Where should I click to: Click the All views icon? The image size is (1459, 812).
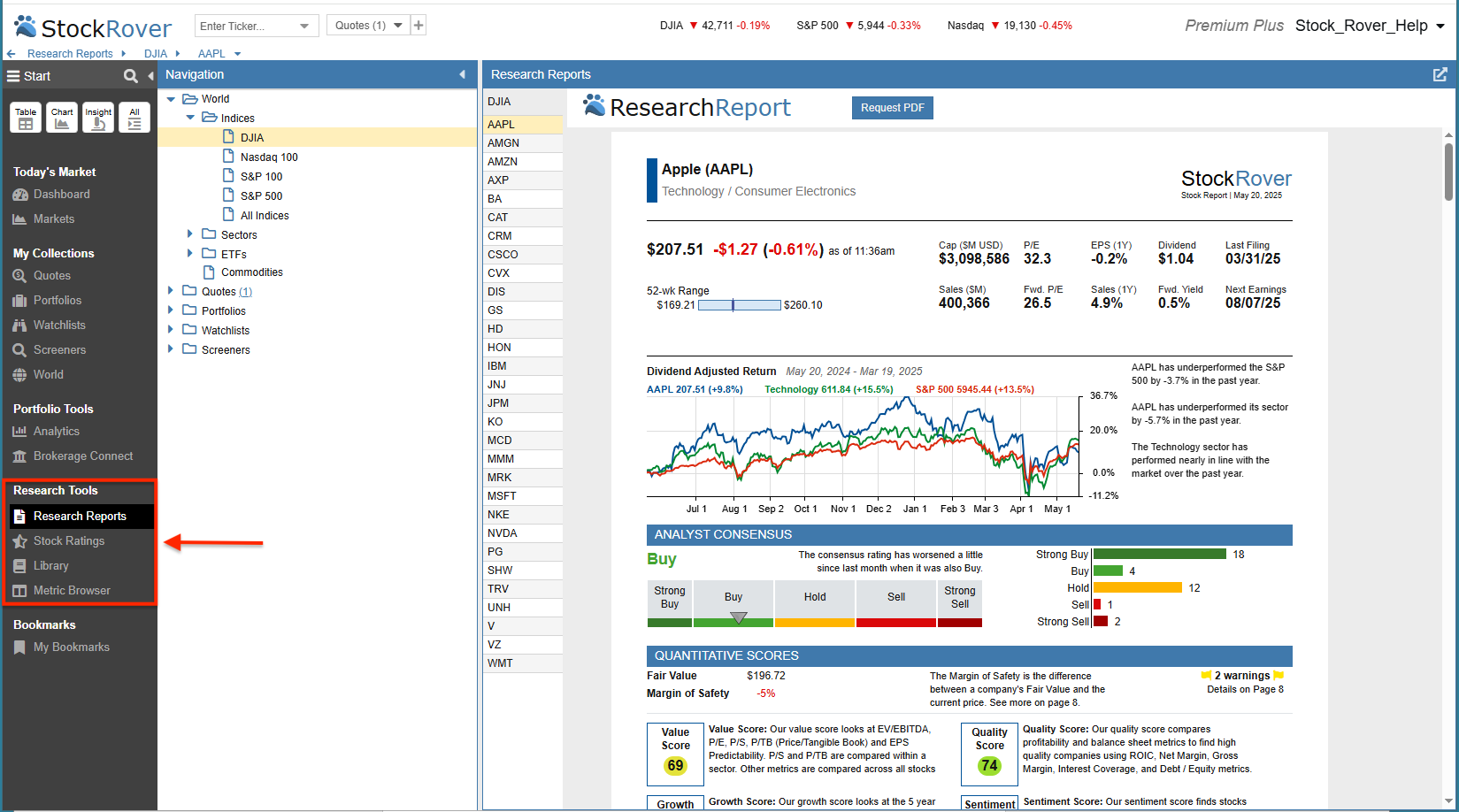pyautogui.click(x=134, y=118)
